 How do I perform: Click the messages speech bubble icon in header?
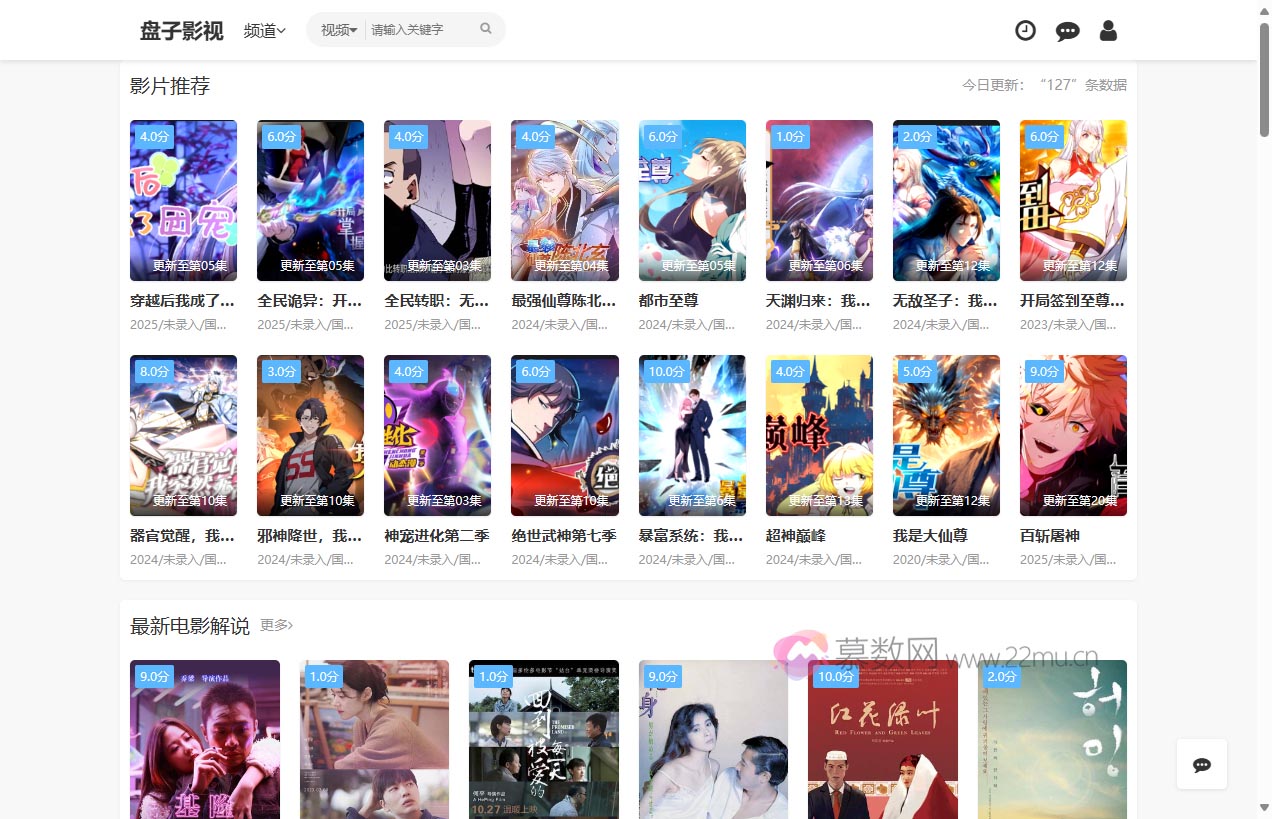pyautogui.click(x=1067, y=31)
